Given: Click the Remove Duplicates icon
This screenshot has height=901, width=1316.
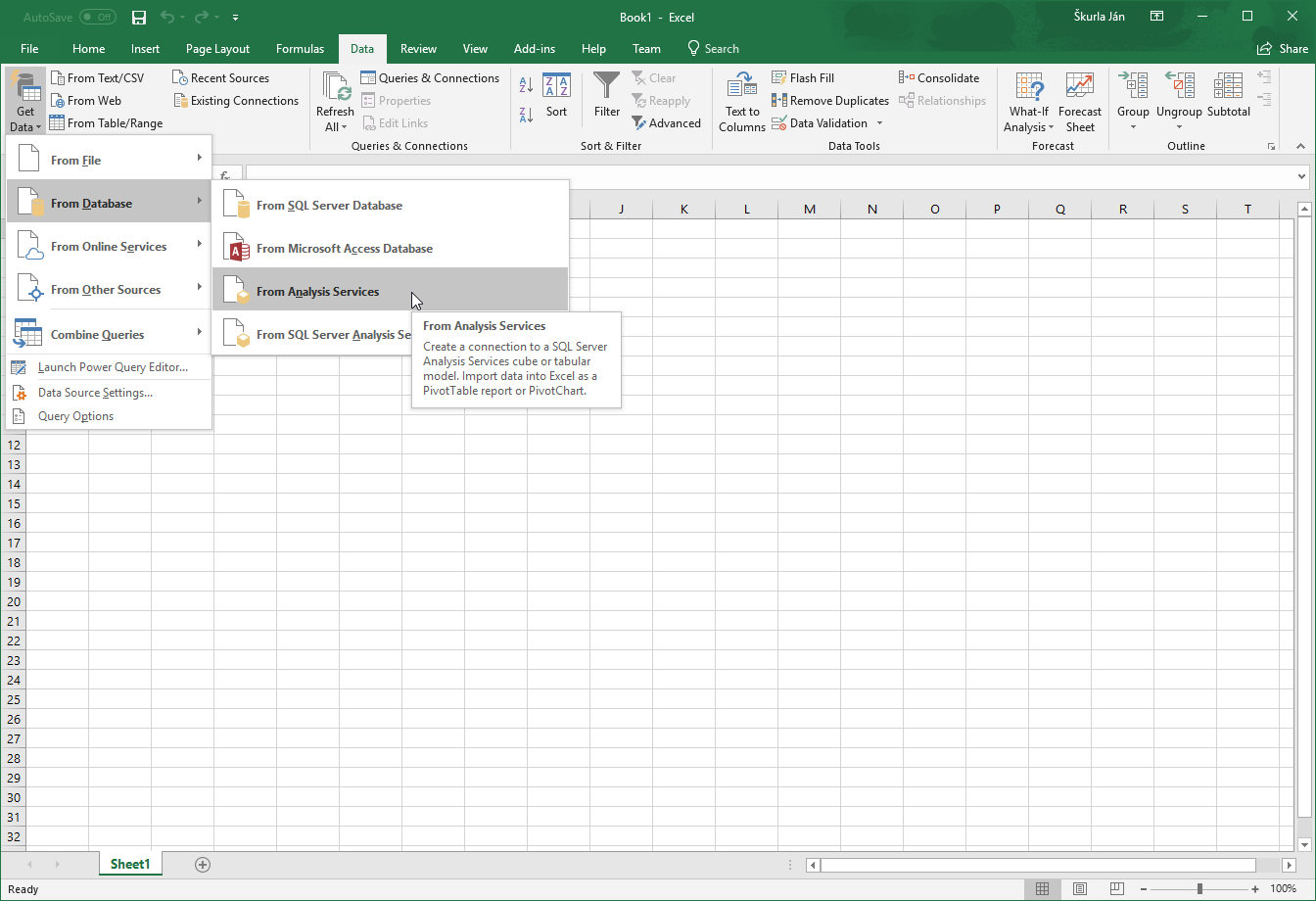Looking at the screenshot, I should point(779,101).
